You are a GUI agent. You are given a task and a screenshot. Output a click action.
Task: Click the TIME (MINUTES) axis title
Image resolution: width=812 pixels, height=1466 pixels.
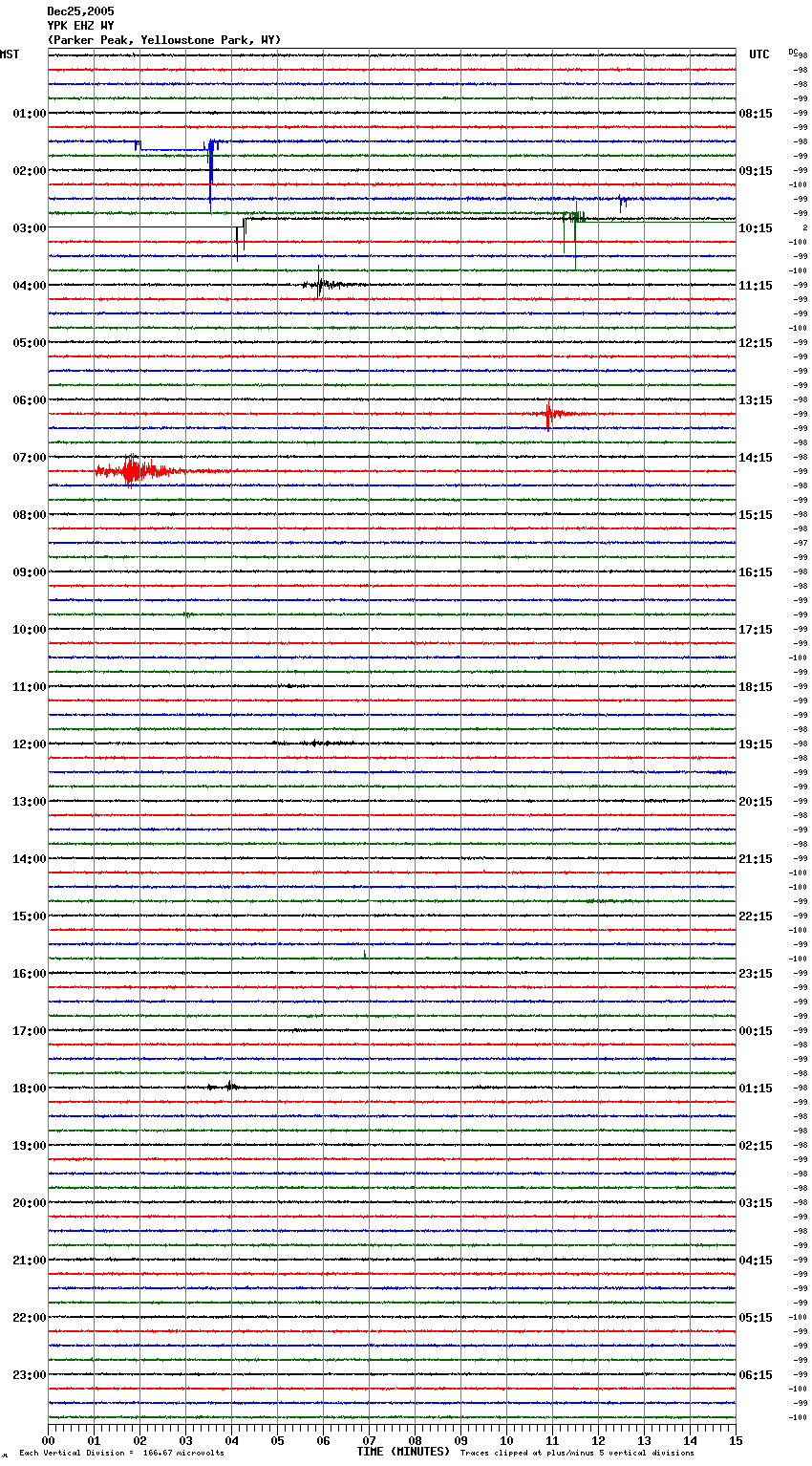click(x=403, y=1452)
